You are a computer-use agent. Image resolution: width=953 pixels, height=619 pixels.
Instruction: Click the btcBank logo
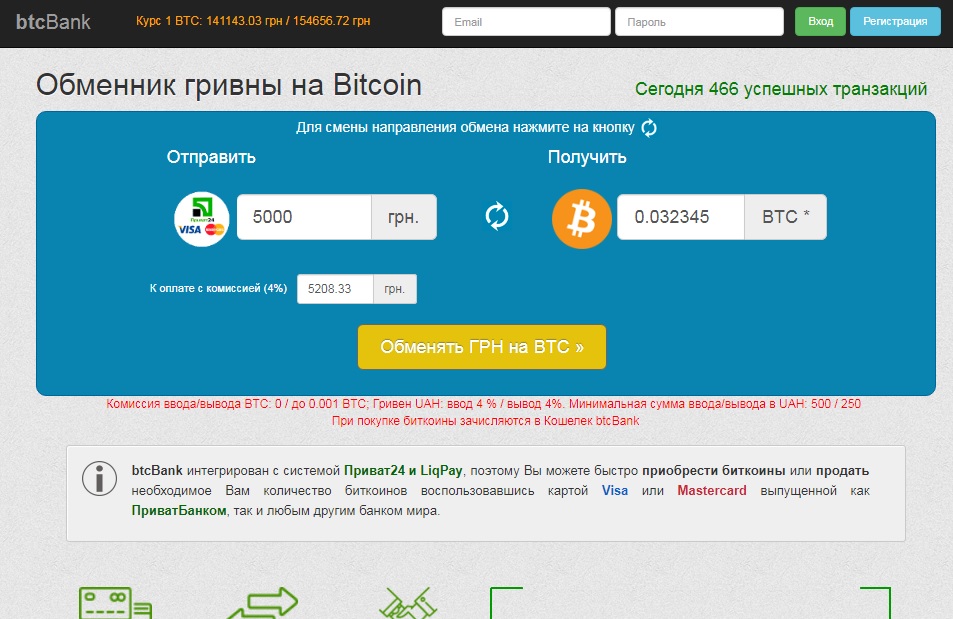coord(53,22)
